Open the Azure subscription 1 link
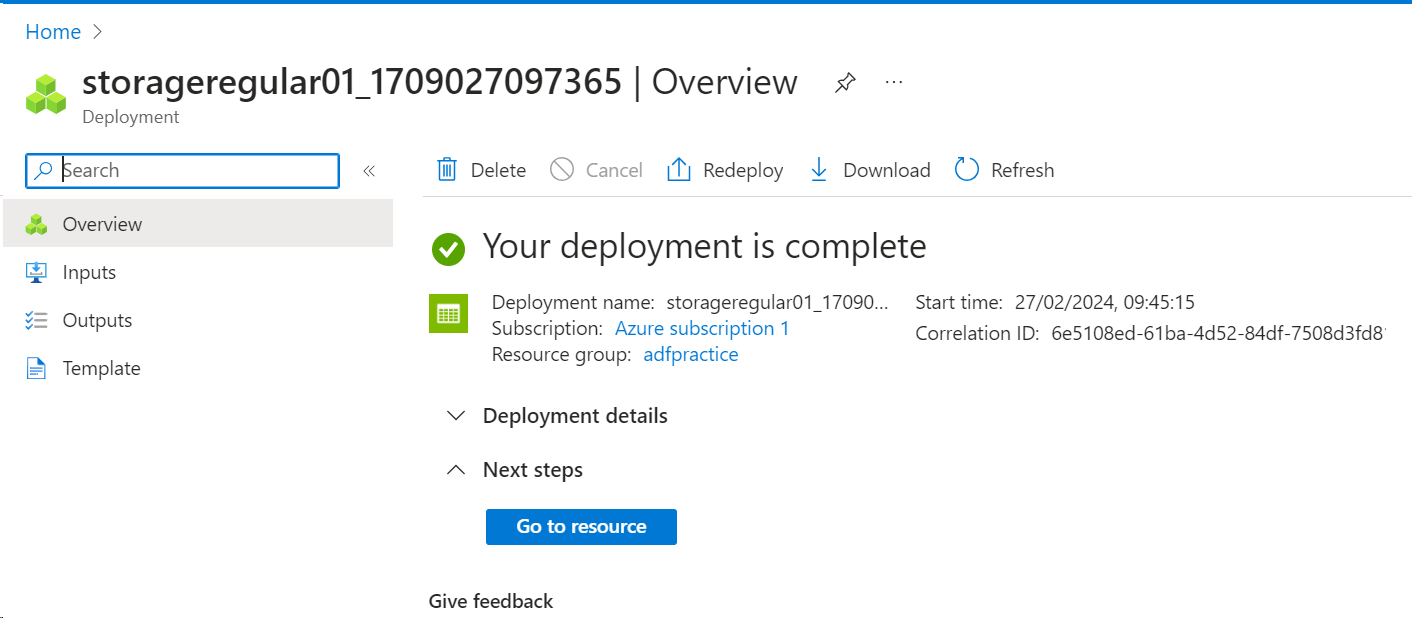Viewport: 1412px width, 618px height. tap(702, 328)
